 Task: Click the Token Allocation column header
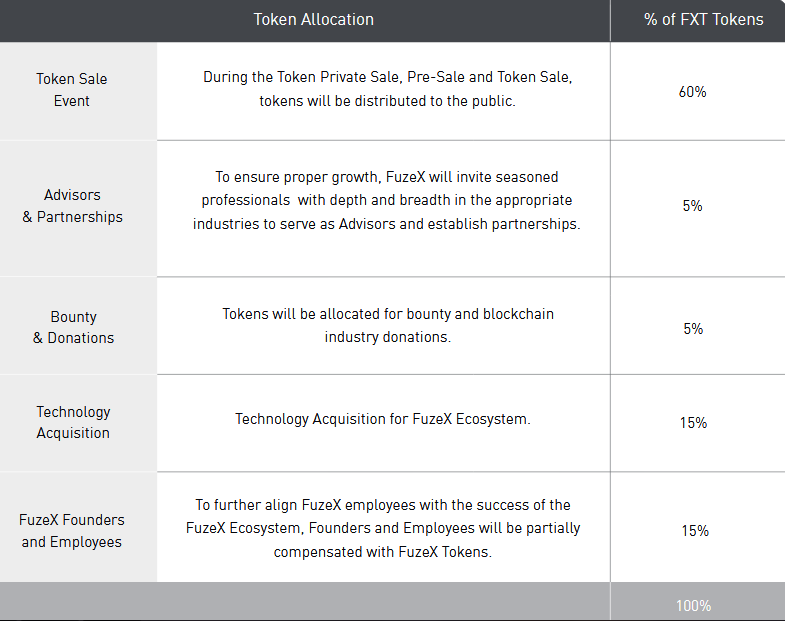313,20
